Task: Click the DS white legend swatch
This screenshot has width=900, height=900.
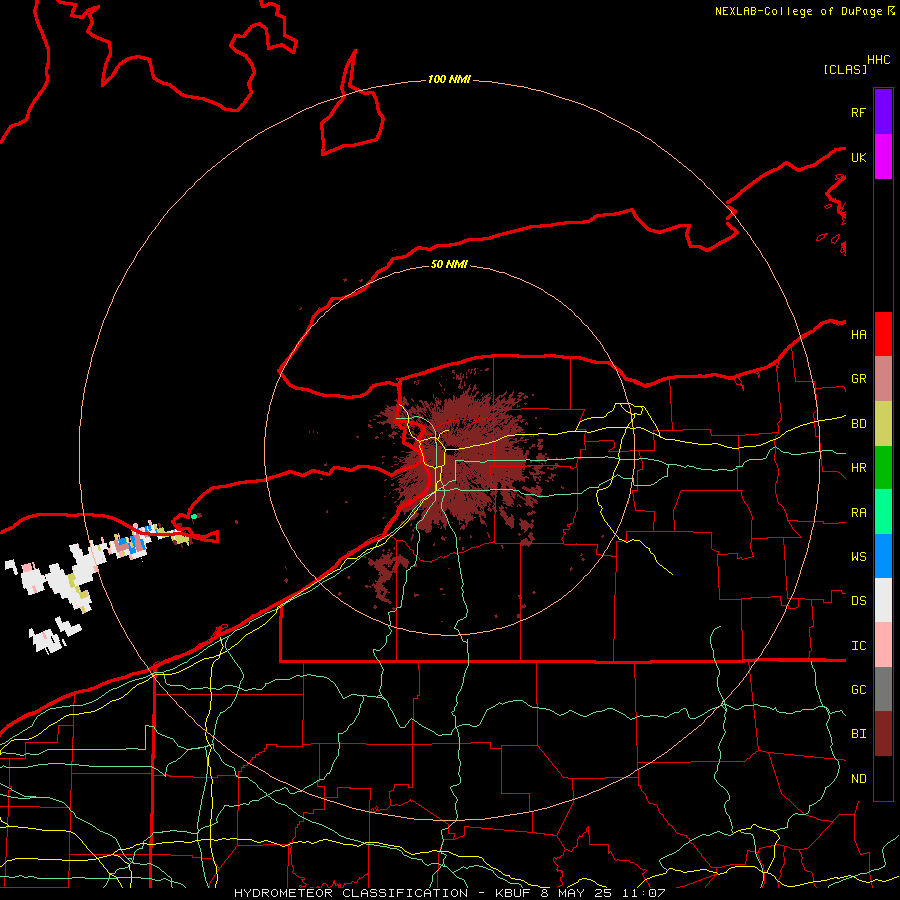Action: [x=883, y=600]
